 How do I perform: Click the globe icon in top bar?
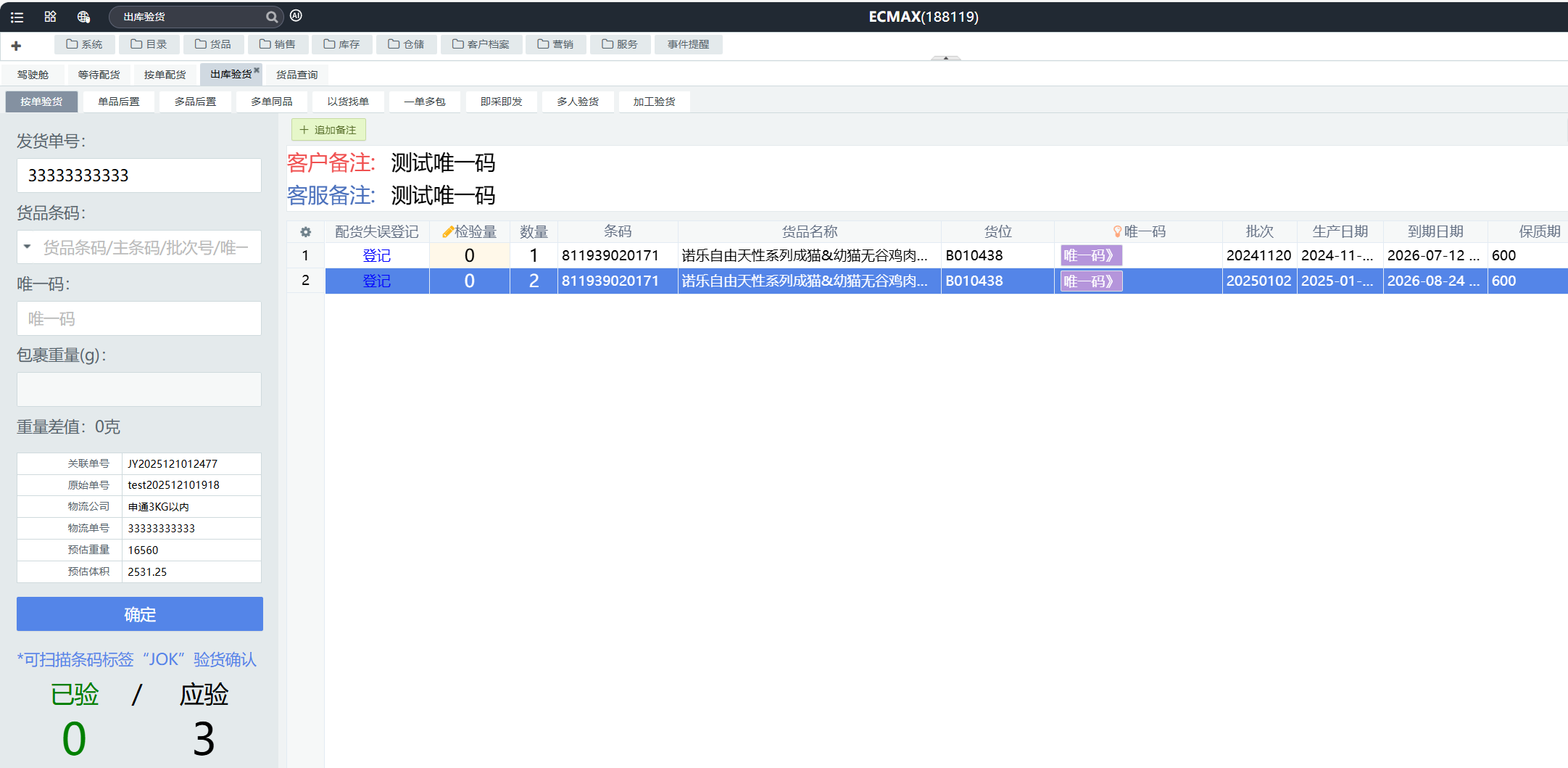pos(83,17)
